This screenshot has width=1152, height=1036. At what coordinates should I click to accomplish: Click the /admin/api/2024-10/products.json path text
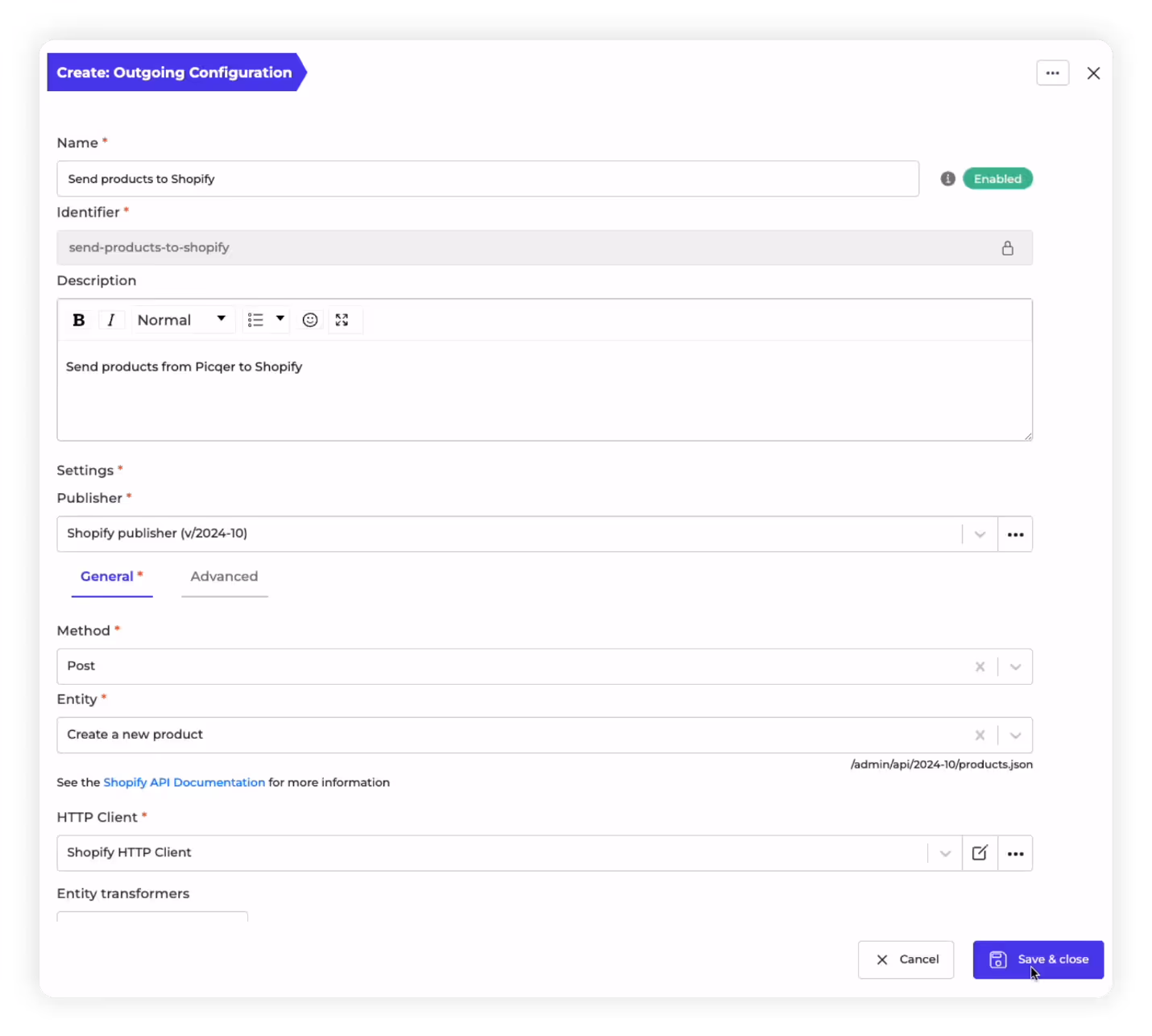pos(942,765)
